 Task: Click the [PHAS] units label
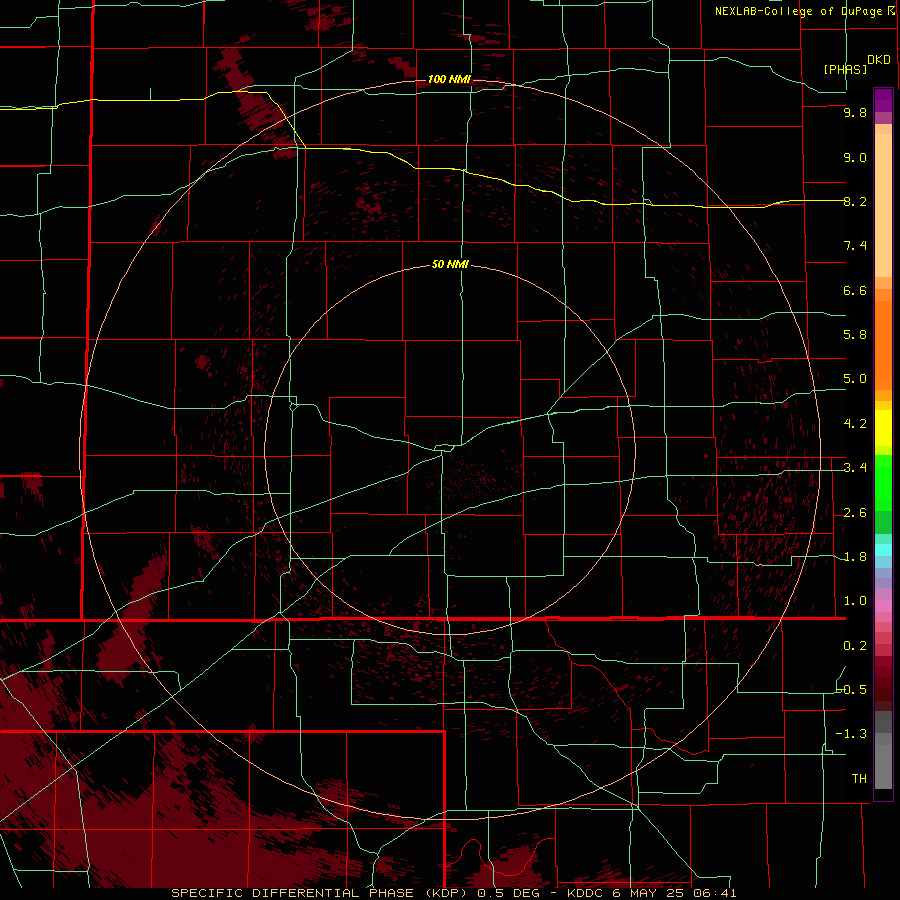tap(845, 69)
